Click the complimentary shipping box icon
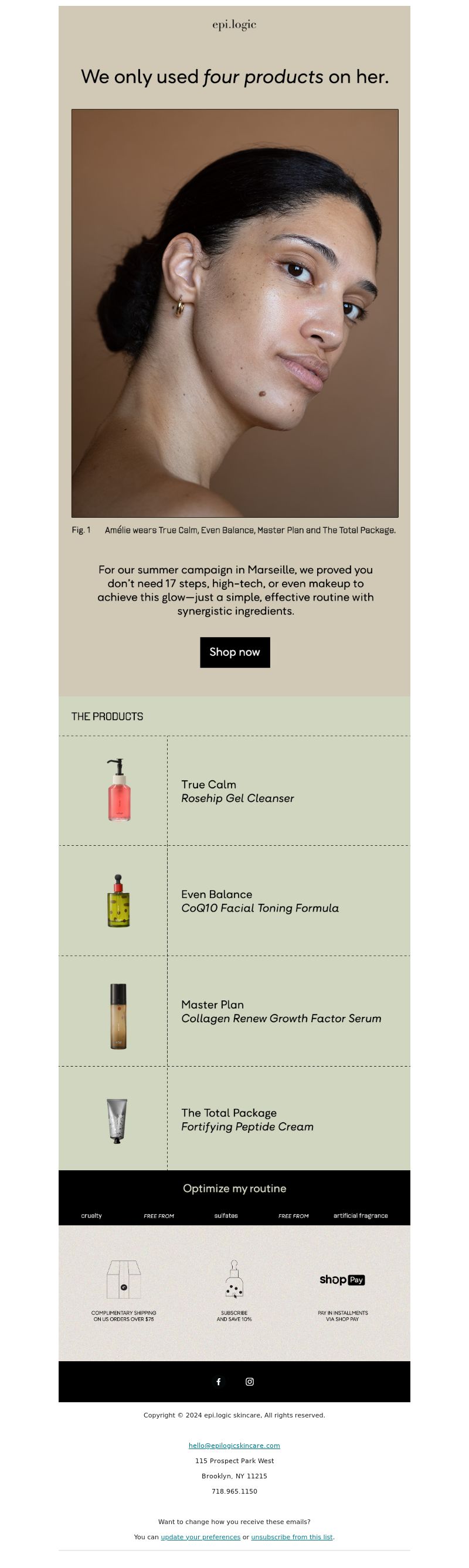 (124, 1279)
